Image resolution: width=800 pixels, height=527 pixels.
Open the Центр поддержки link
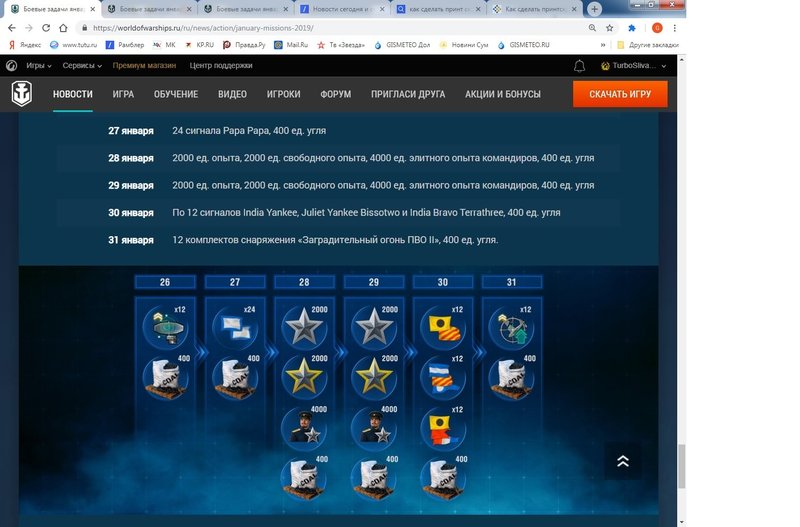click(221, 65)
